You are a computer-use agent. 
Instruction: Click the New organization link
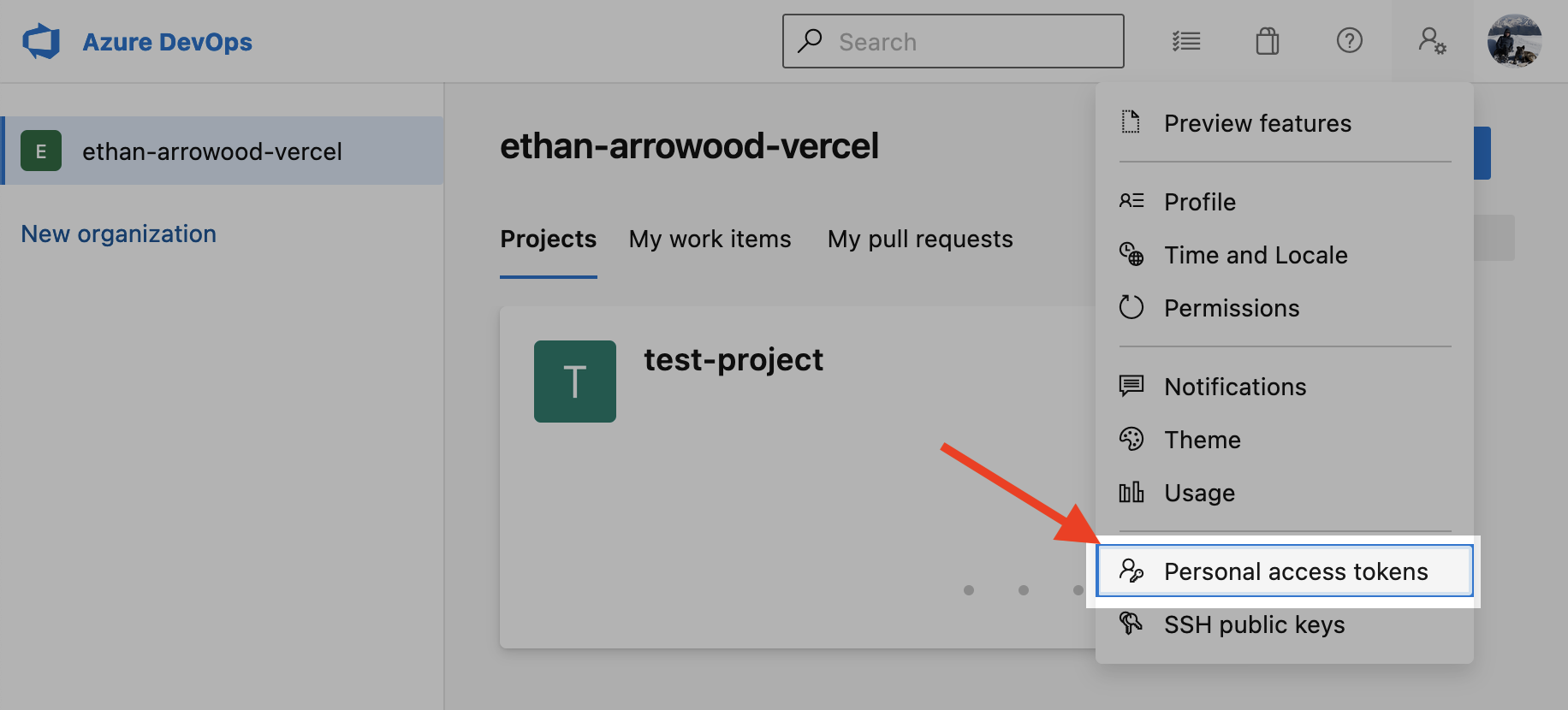118,233
